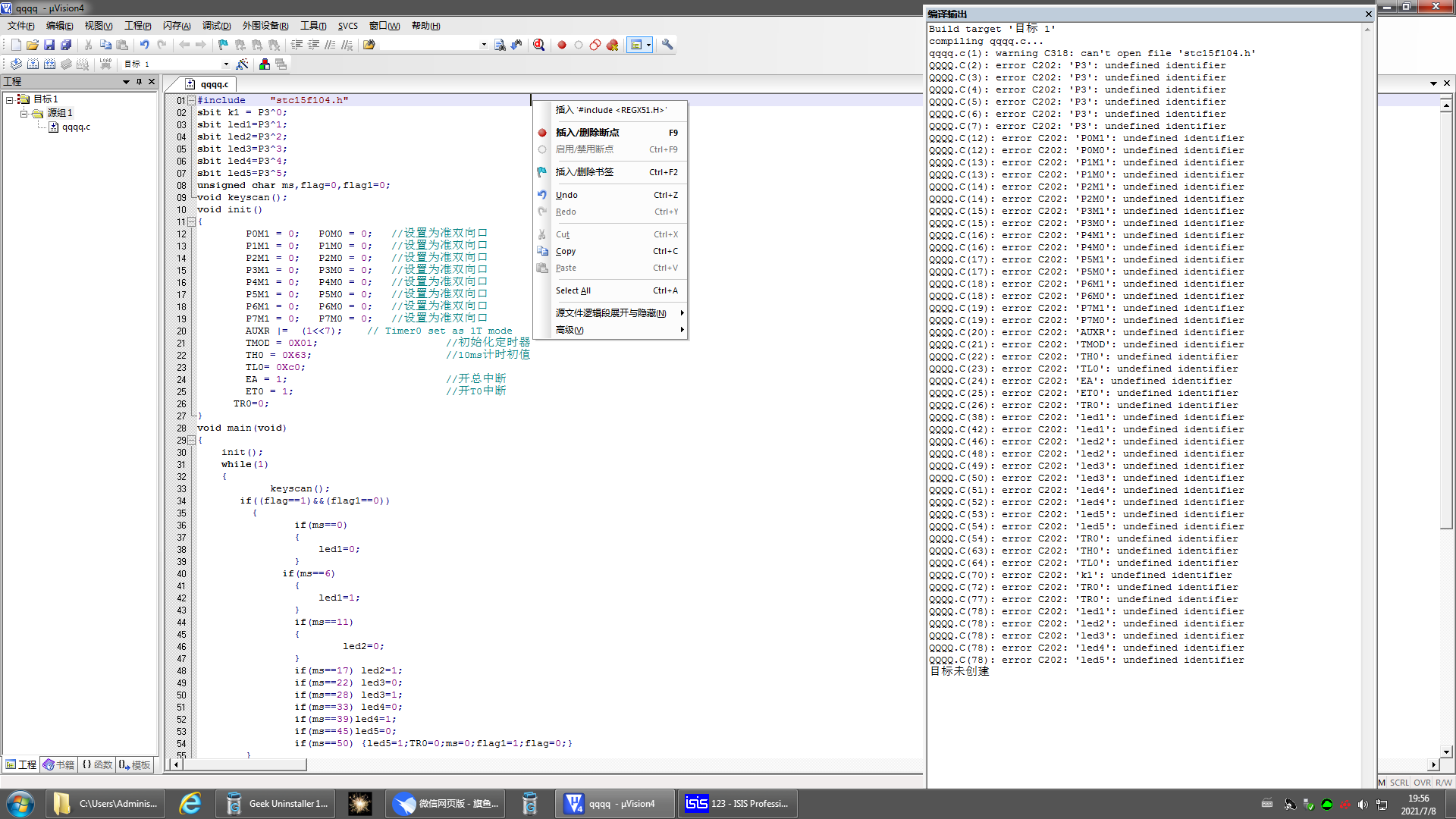1456x819 pixels.
Task: Open editor tab list dropdown arrow
Action: click(x=1433, y=83)
